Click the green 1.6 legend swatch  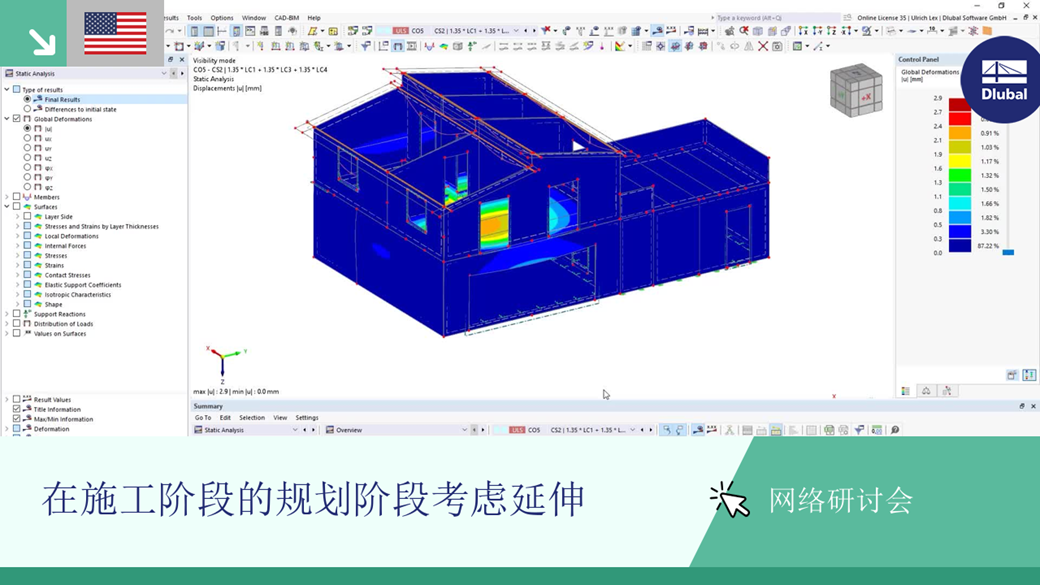tap(960, 175)
